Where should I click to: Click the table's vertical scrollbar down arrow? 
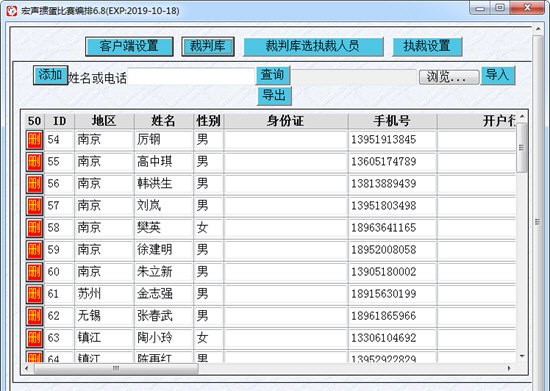click(x=522, y=357)
